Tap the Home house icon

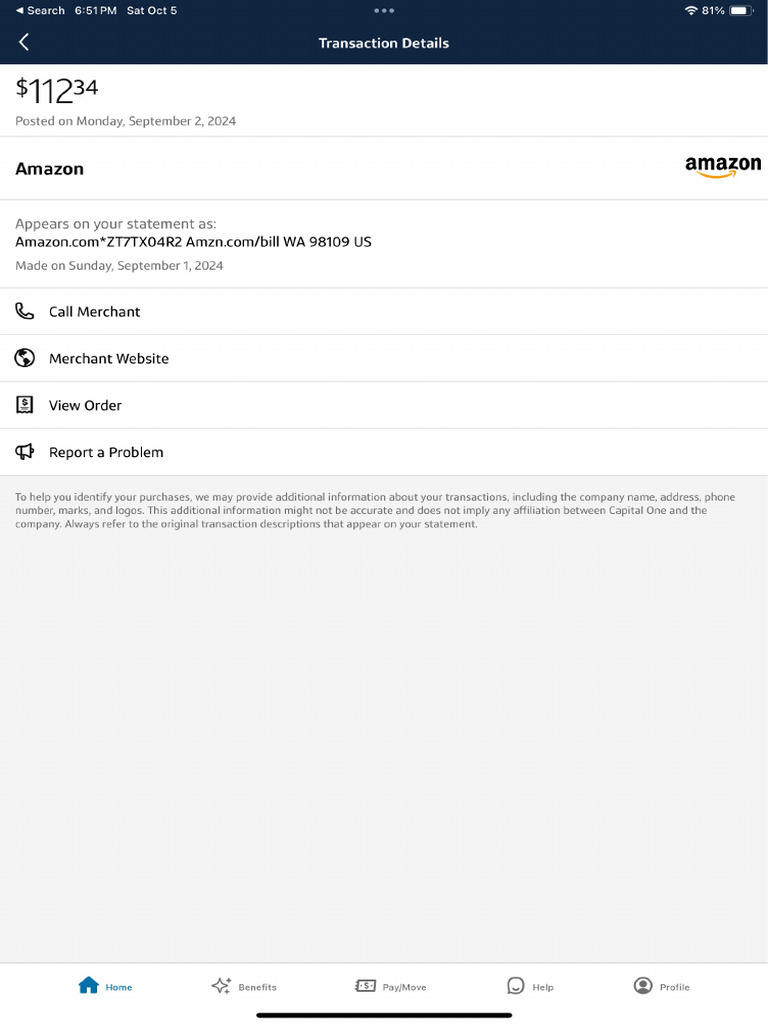[89, 985]
